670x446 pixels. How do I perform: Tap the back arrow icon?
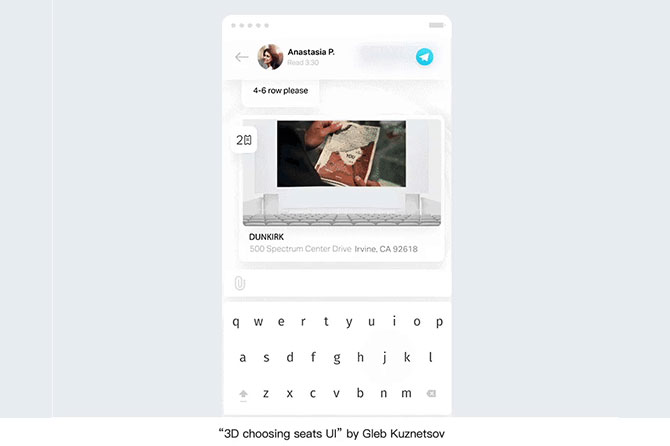242,57
